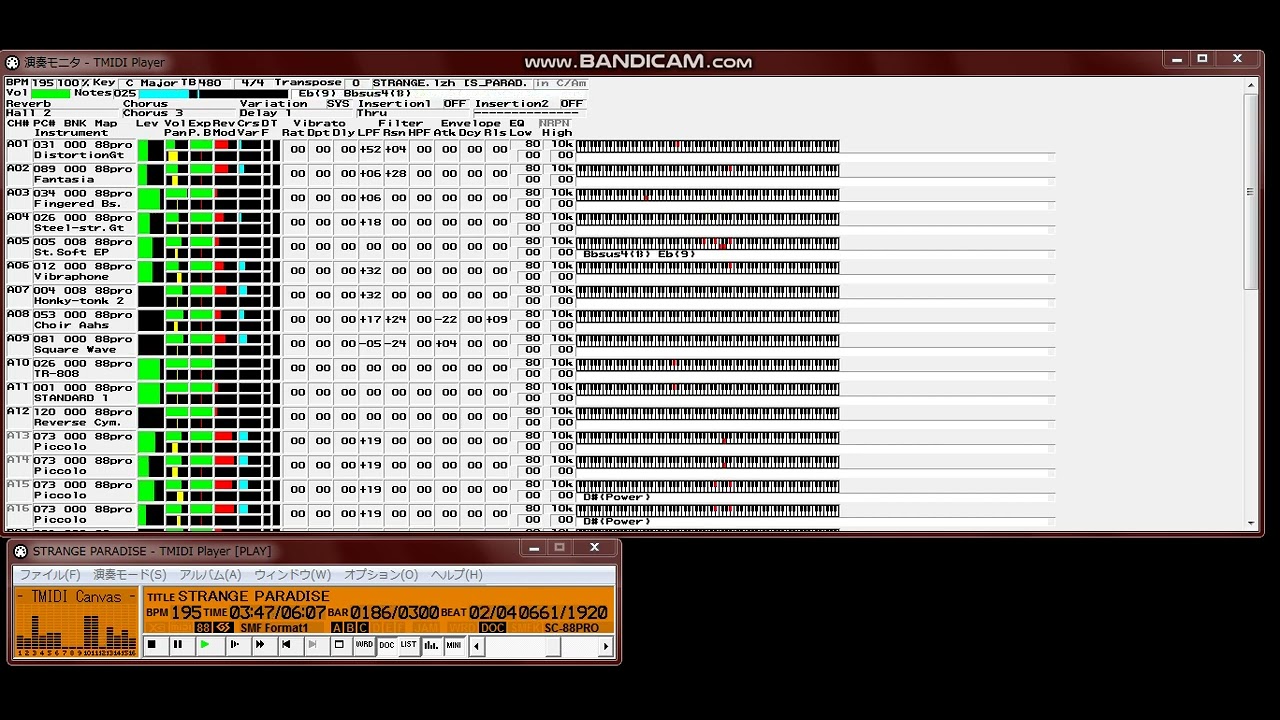Viewport: 1280px width, 720px height.
Task: Open the オプション(O) menu
Action: pyautogui.click(x=381, y=575)
